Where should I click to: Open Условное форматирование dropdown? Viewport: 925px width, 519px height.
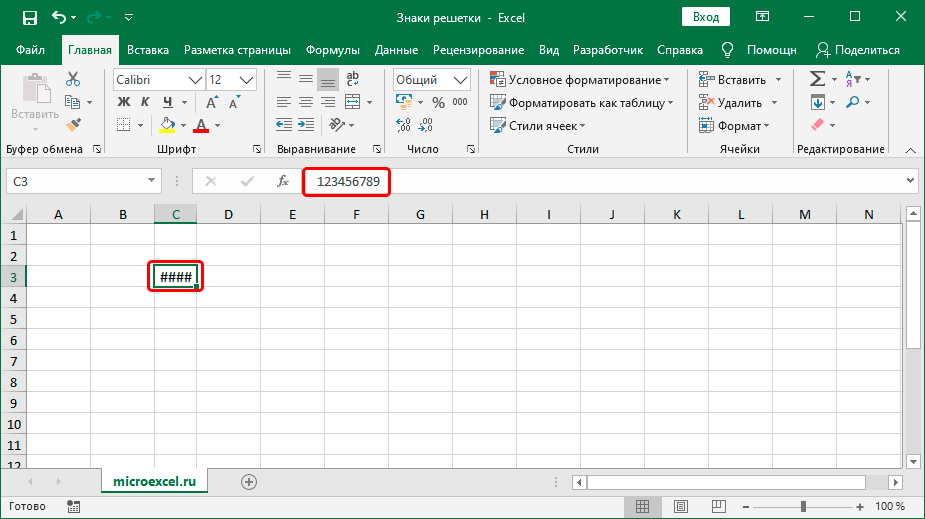[x=580, y=80]
